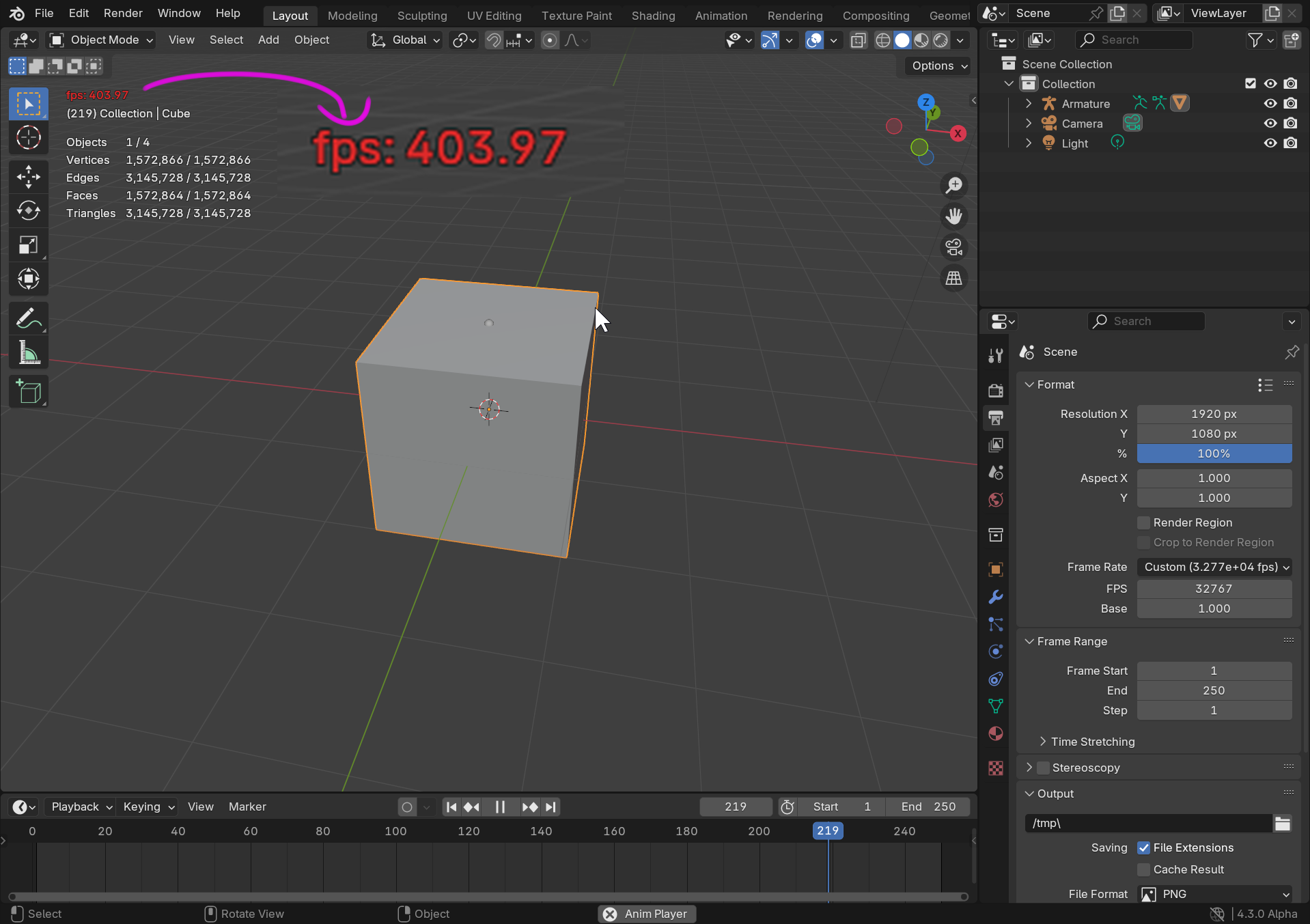Select the Transform tool in the toolbar
Image resolution: width=1310 pixels, height=924 pixels.
(x=28, y=279)
